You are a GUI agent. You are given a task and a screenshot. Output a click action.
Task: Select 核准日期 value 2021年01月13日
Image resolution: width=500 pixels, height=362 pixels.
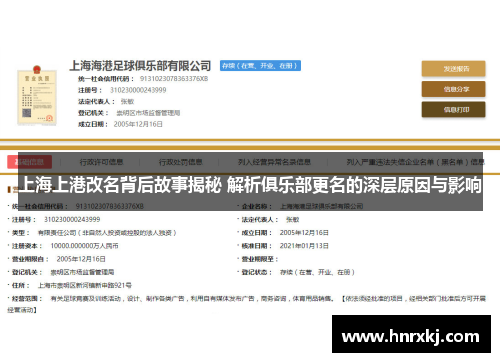304,246
